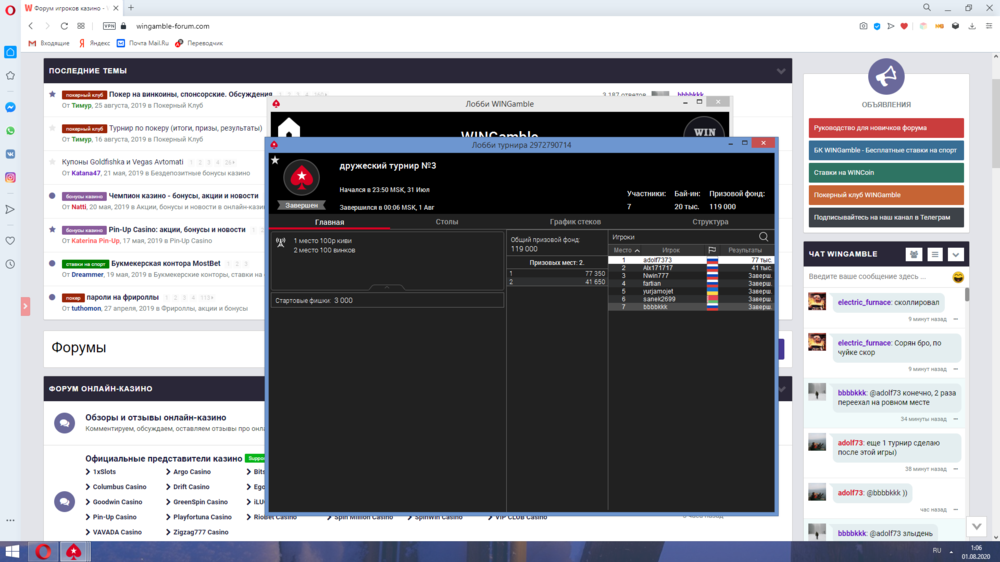Open the График стеков tab
The height and width of the screenshot is (562, 1000).
(575, 222)
